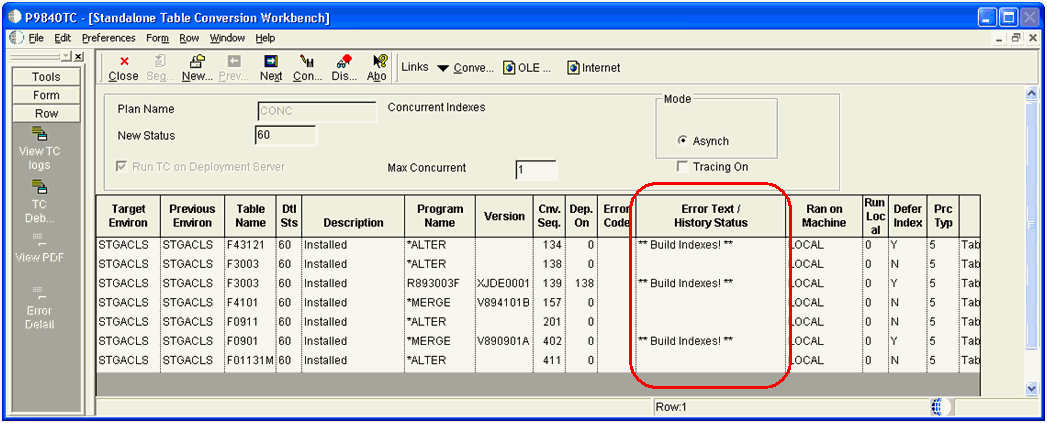
Task: Click in the New Status field
Action: pos(285,136)
